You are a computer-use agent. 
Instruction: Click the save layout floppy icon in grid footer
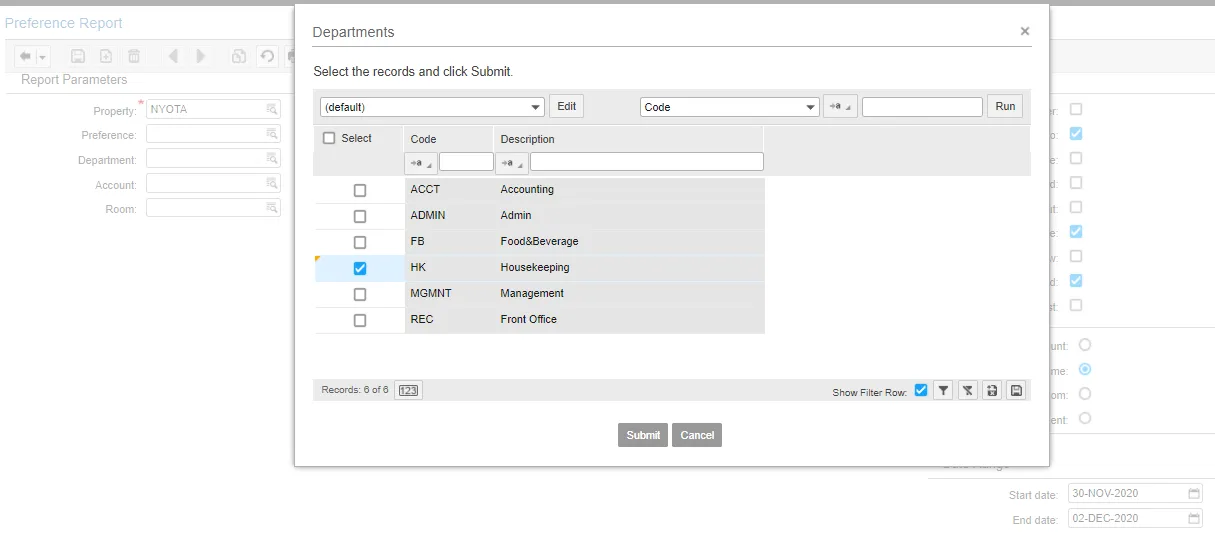point(1016,390)
